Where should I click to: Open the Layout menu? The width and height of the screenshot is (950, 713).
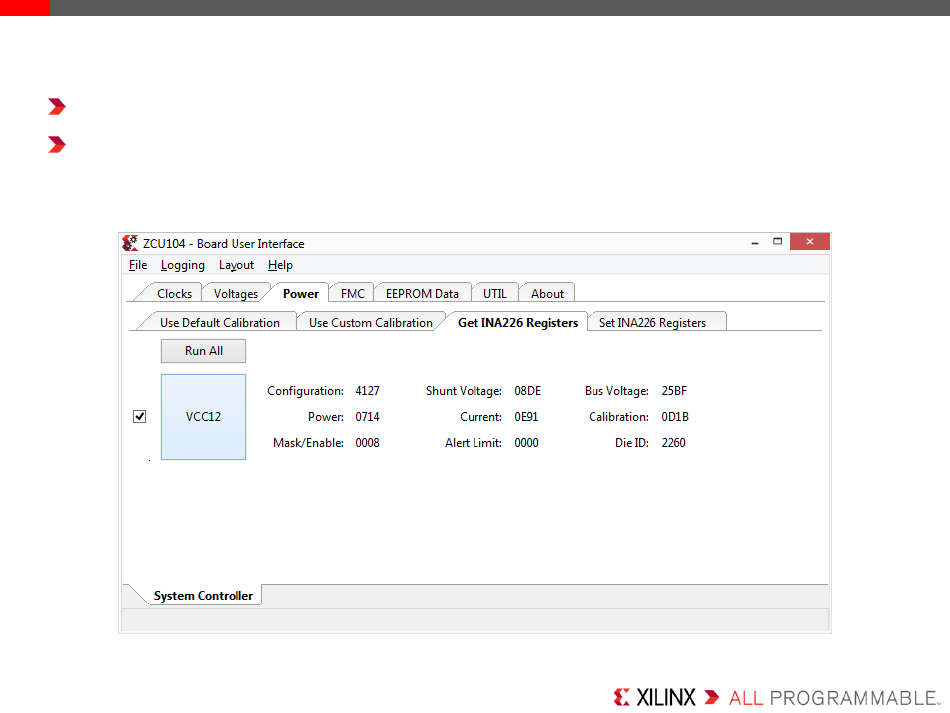[236, 265]
